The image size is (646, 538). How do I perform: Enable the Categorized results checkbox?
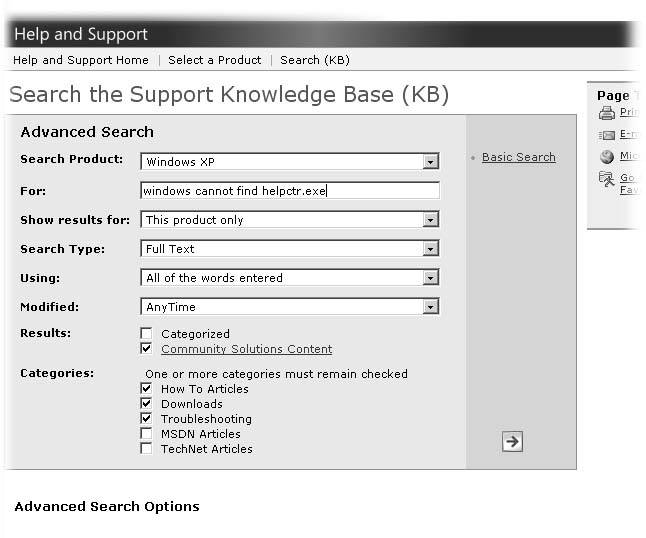pos(147,334)
